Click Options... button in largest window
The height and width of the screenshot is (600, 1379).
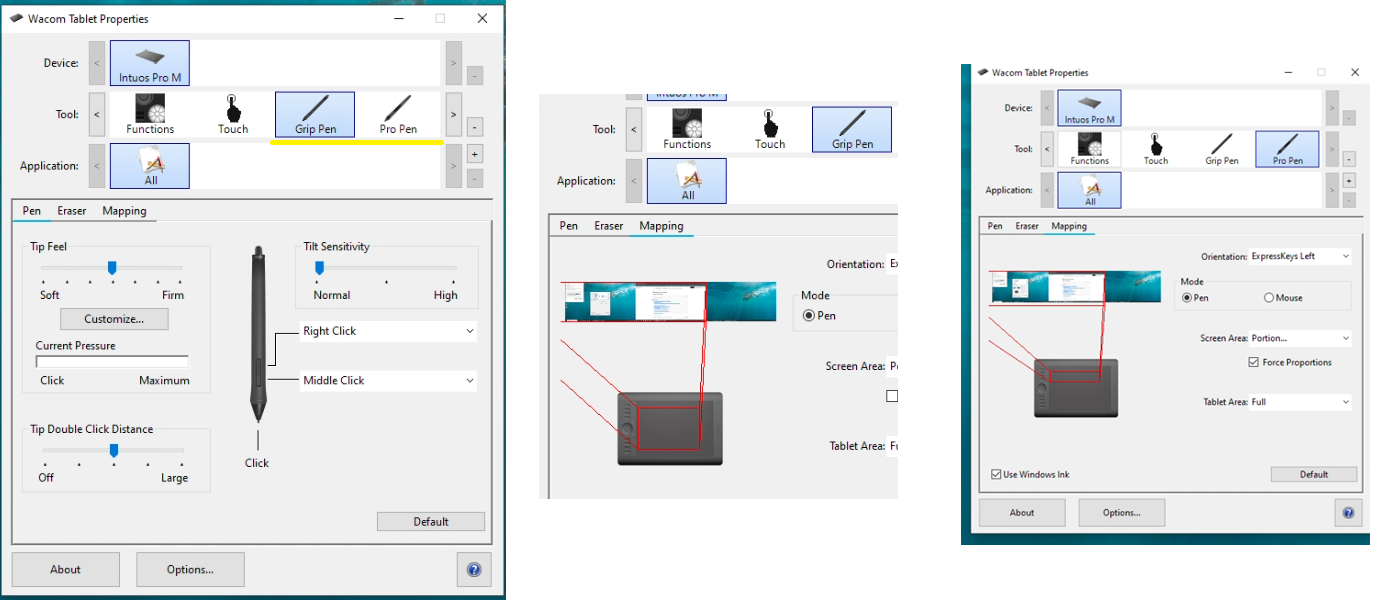(x=190, y=569)
